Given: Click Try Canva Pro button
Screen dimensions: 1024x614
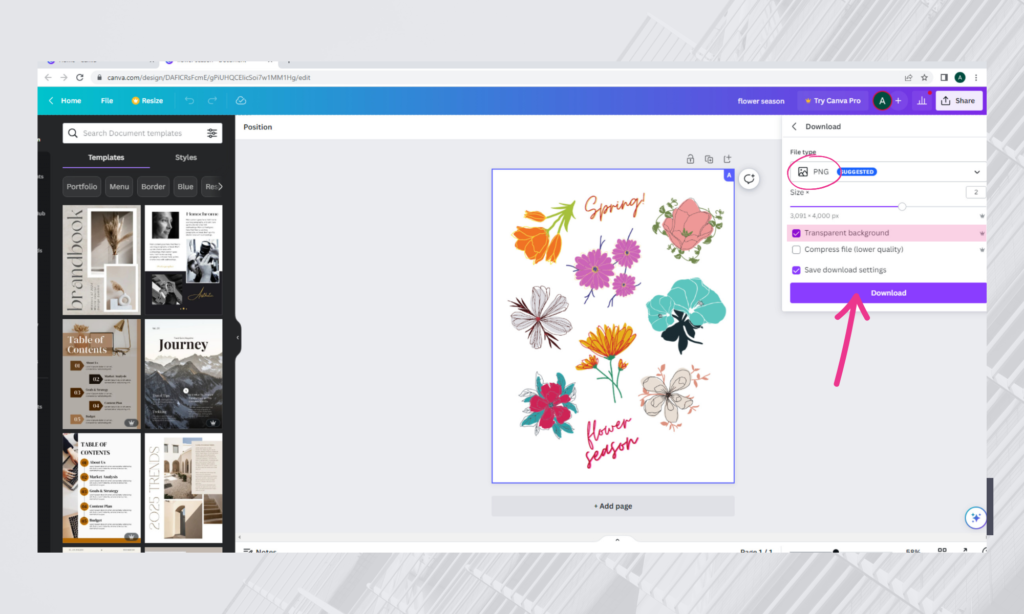Looking at the screenshot, I should point(833,101).
